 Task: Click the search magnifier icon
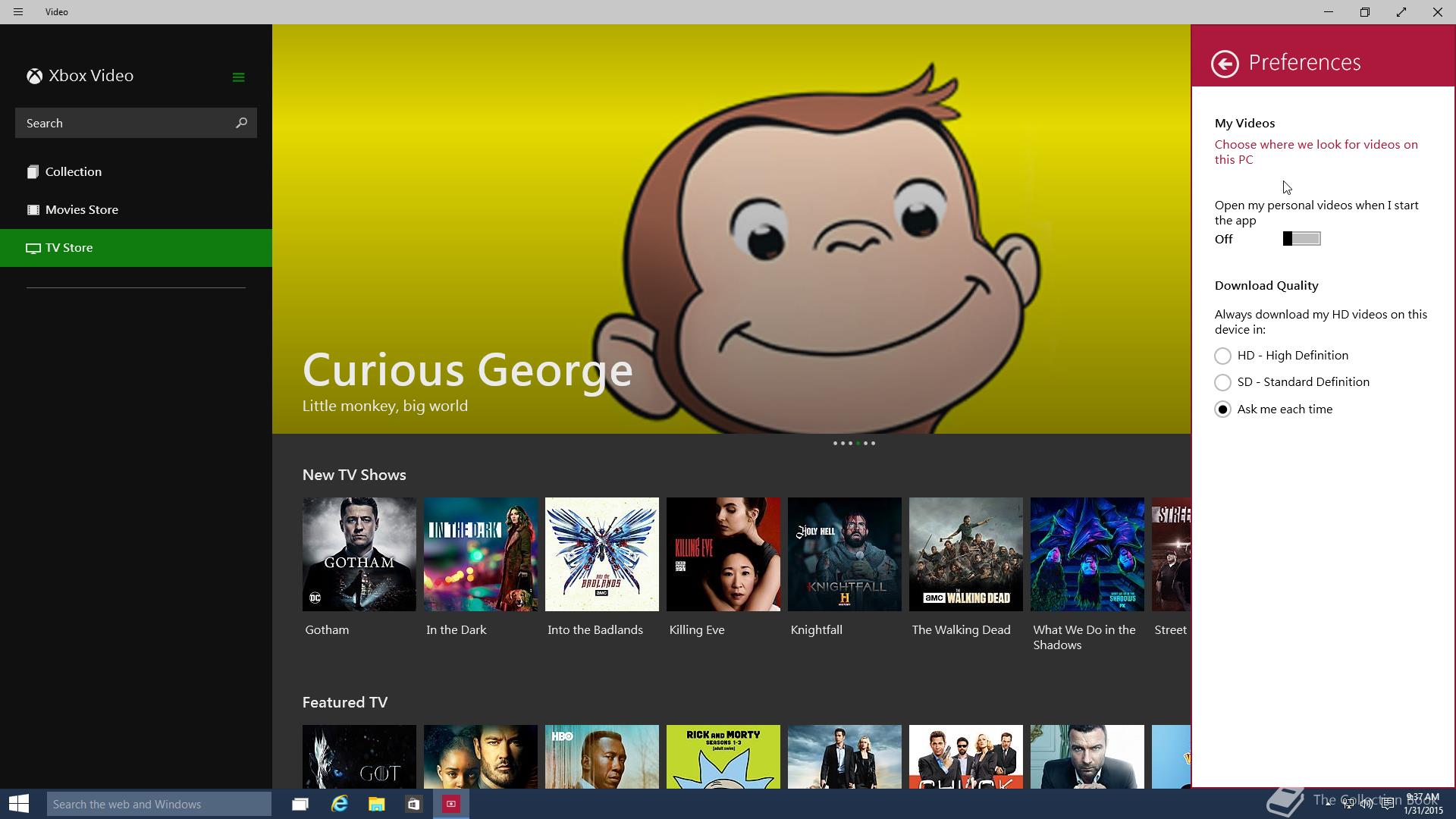[x=241, y=123]
